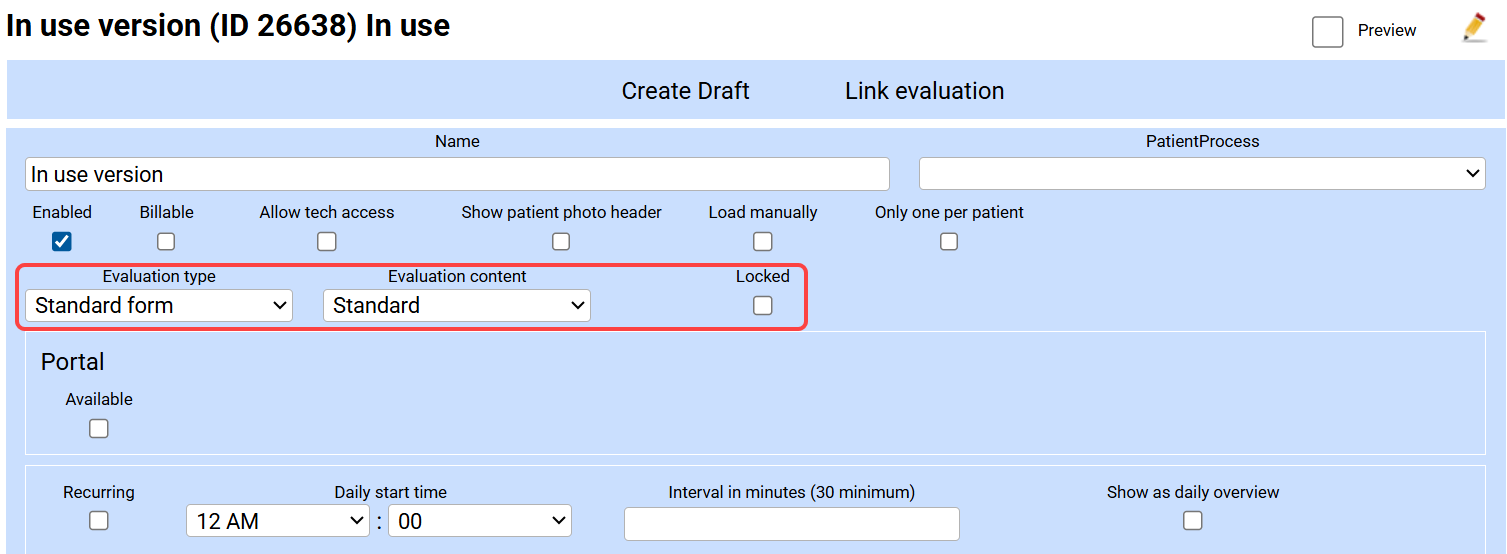Viewport: 1507px width, 554px height.
Task: Toggle the Locked checkbox
Action: pos(763,305)
